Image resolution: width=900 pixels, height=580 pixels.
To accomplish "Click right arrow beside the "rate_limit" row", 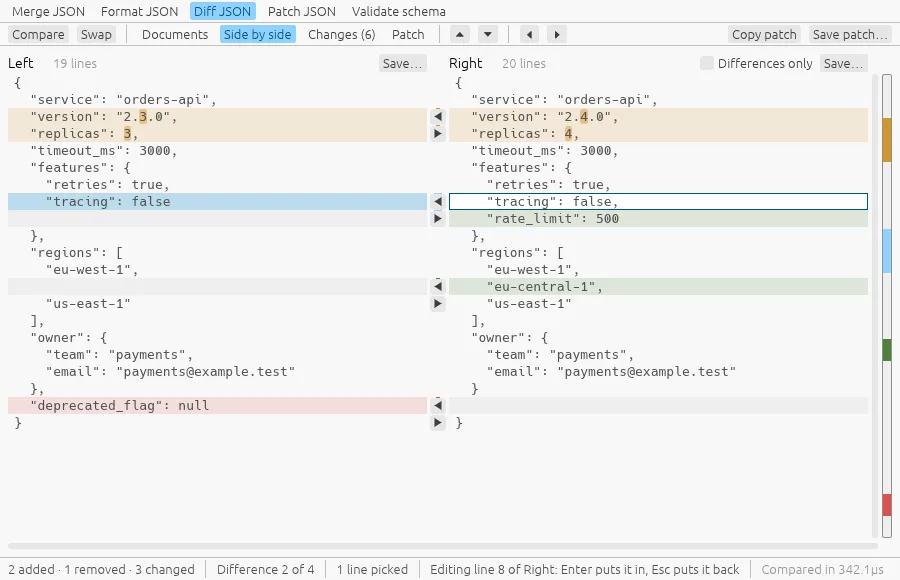I will pos(438,219).
